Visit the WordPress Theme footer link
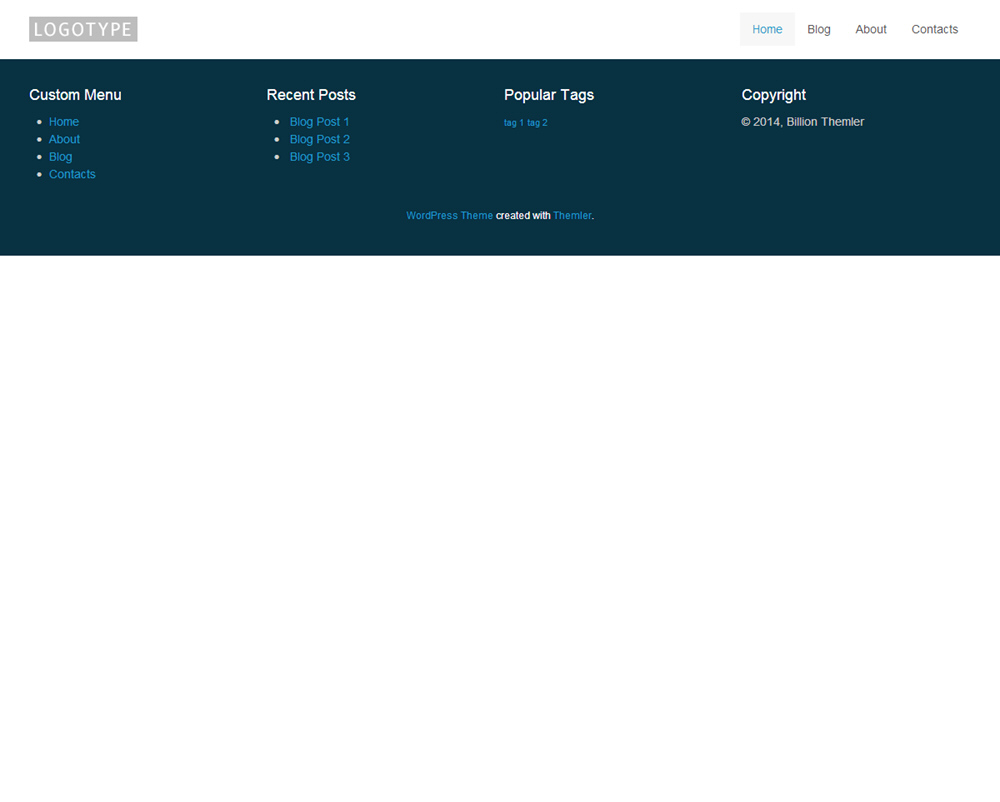This screenshot has height=802, width=1000. click(450, 215)
